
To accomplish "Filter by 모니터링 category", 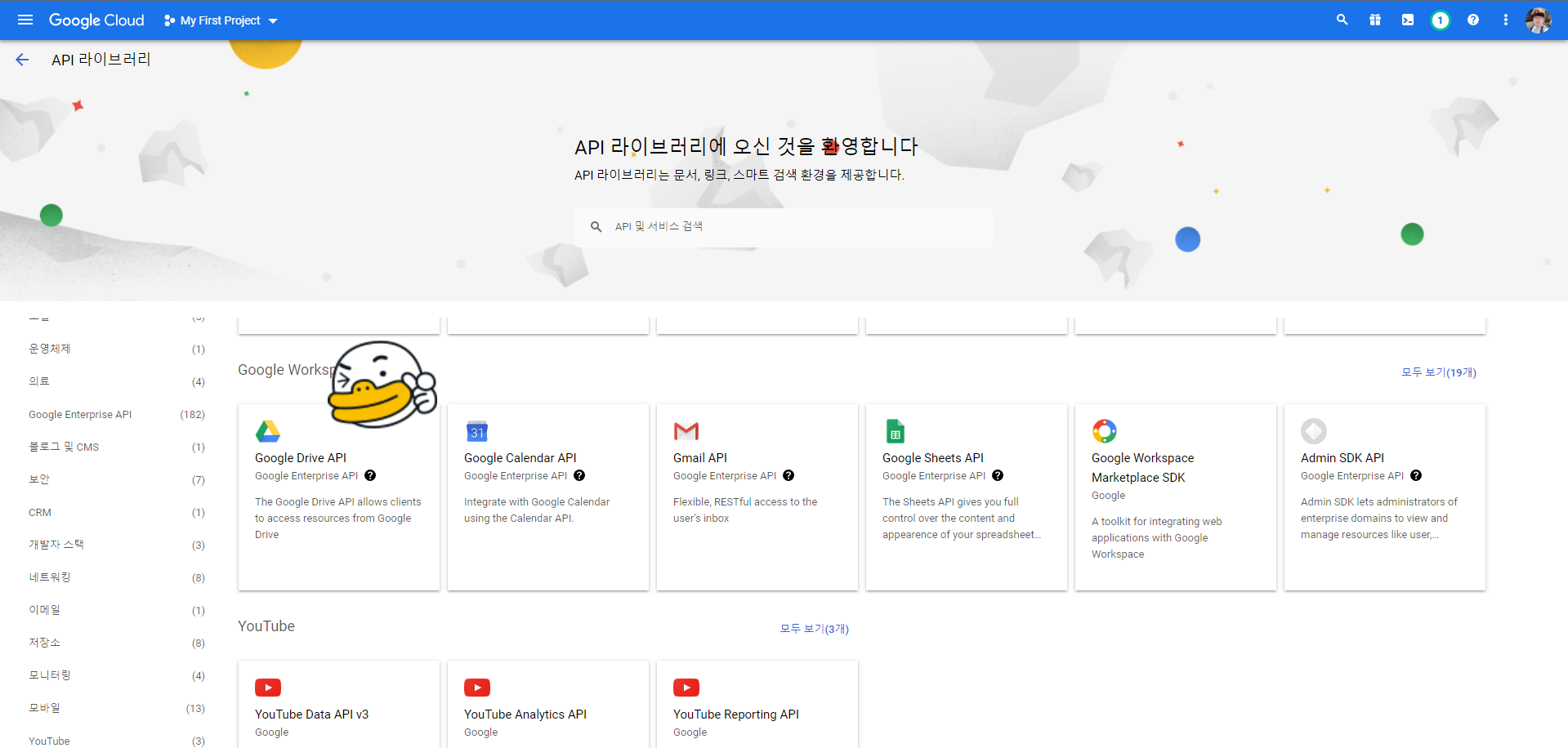I will 117,675.
